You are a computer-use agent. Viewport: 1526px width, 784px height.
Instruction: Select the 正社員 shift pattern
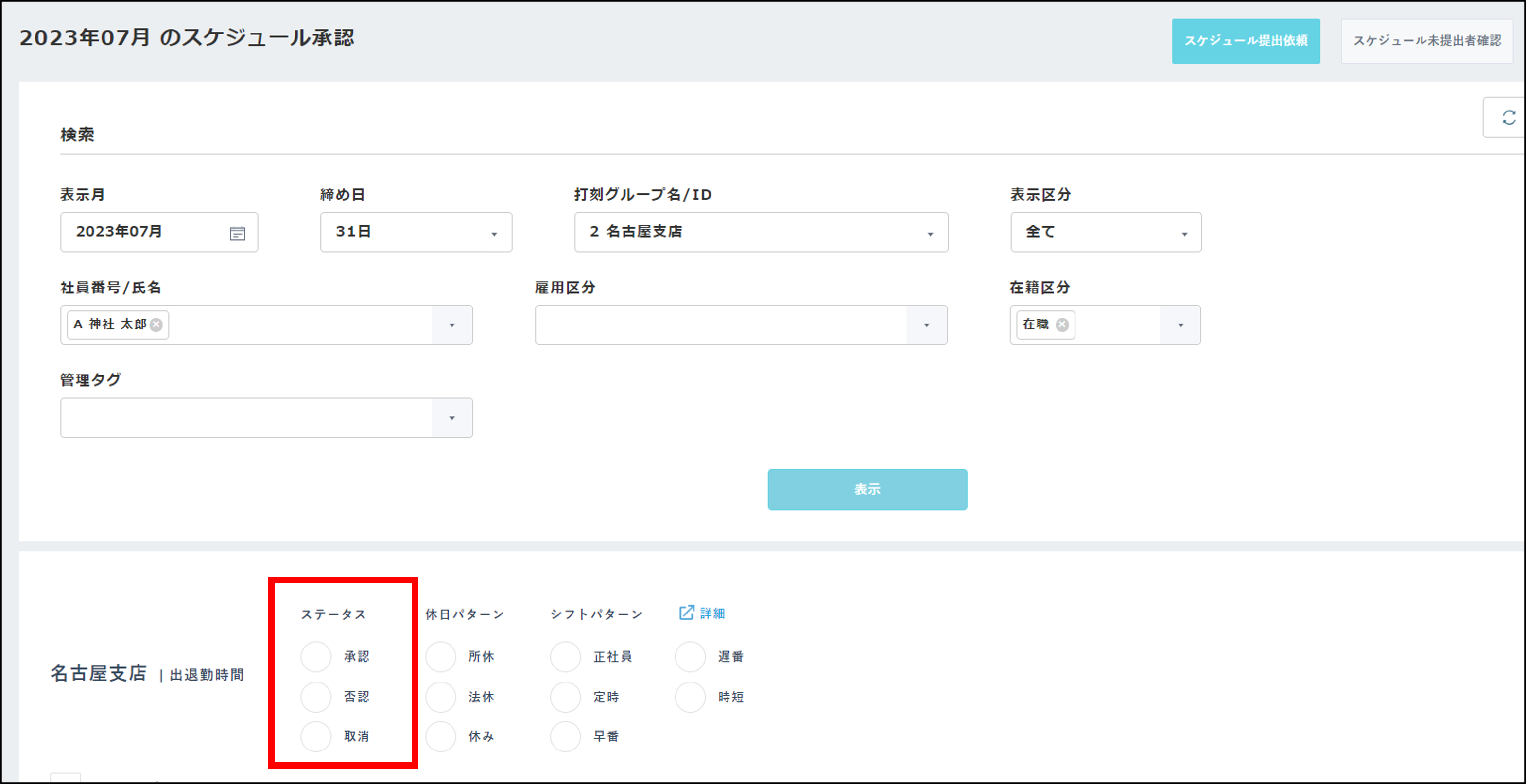565,657
